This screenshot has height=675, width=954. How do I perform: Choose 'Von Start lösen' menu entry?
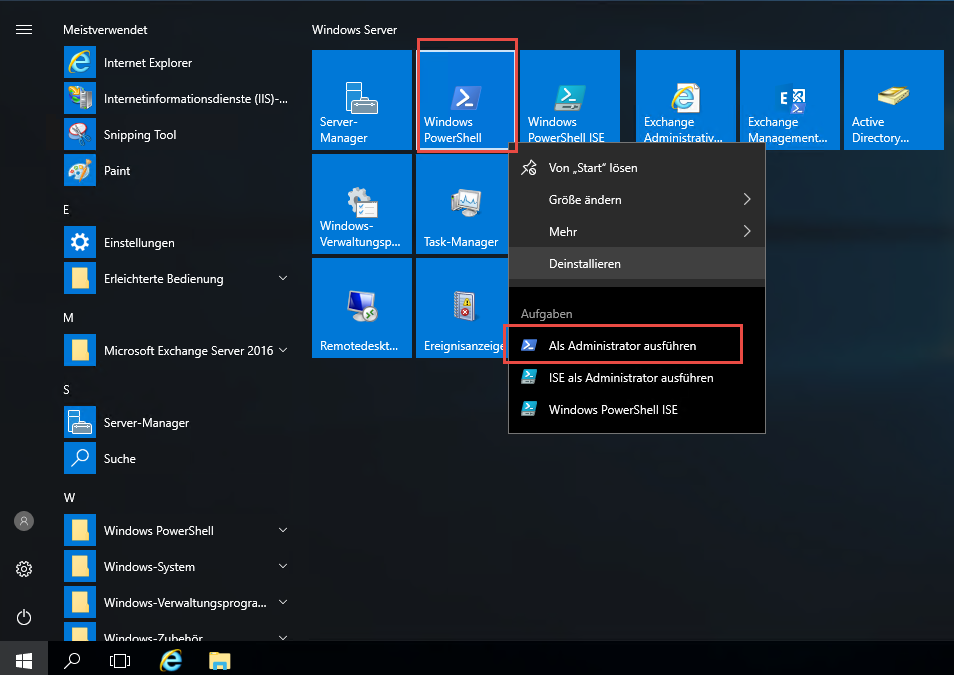click(593, 168)
